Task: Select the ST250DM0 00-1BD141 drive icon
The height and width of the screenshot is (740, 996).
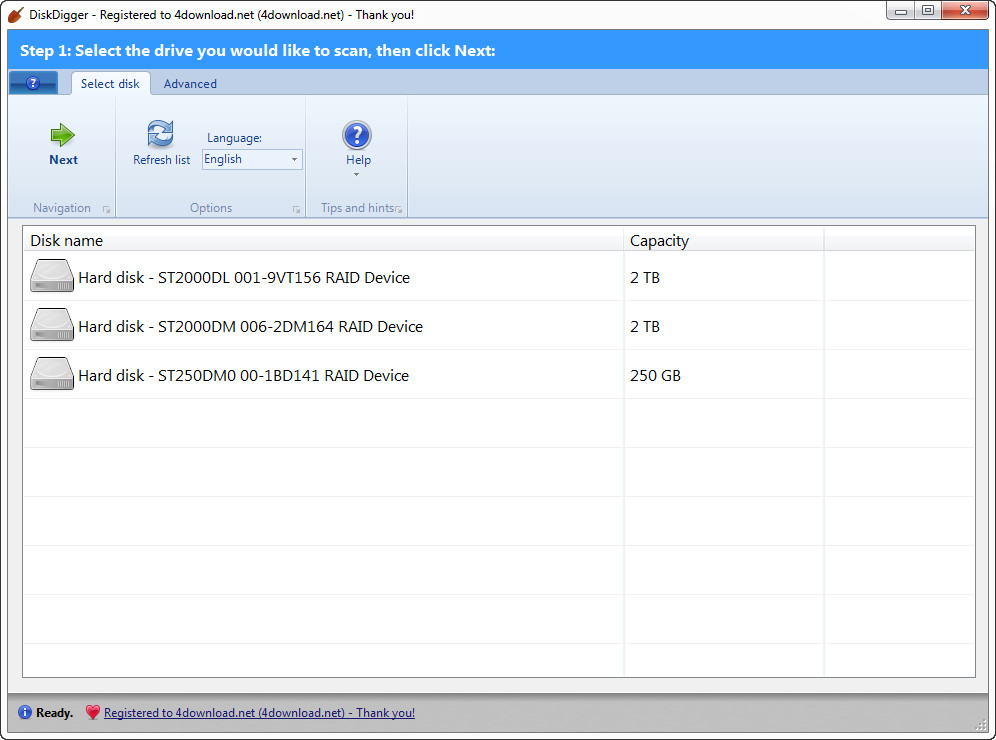Action: tap(52, 373)
